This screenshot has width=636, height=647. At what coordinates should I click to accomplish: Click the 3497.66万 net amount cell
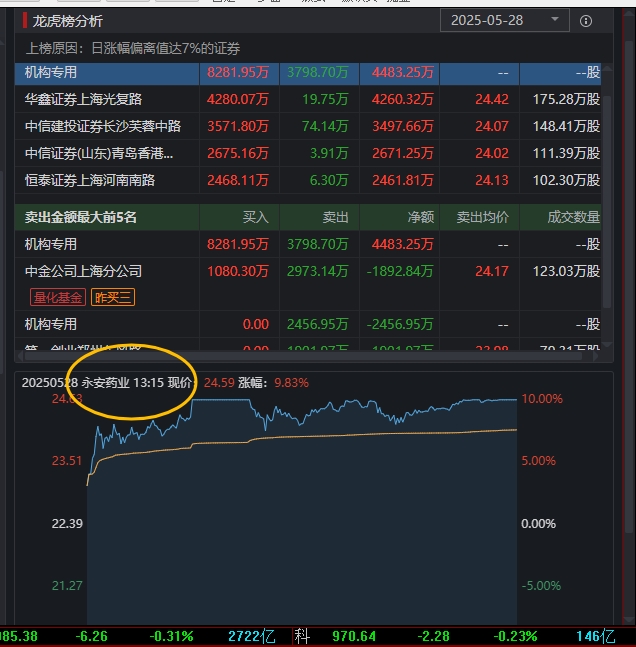(403, 126)
